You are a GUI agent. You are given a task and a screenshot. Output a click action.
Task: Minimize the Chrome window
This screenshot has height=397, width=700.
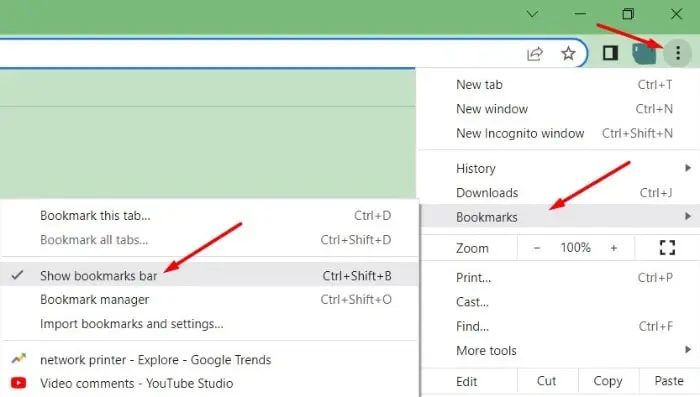[580, 14]
